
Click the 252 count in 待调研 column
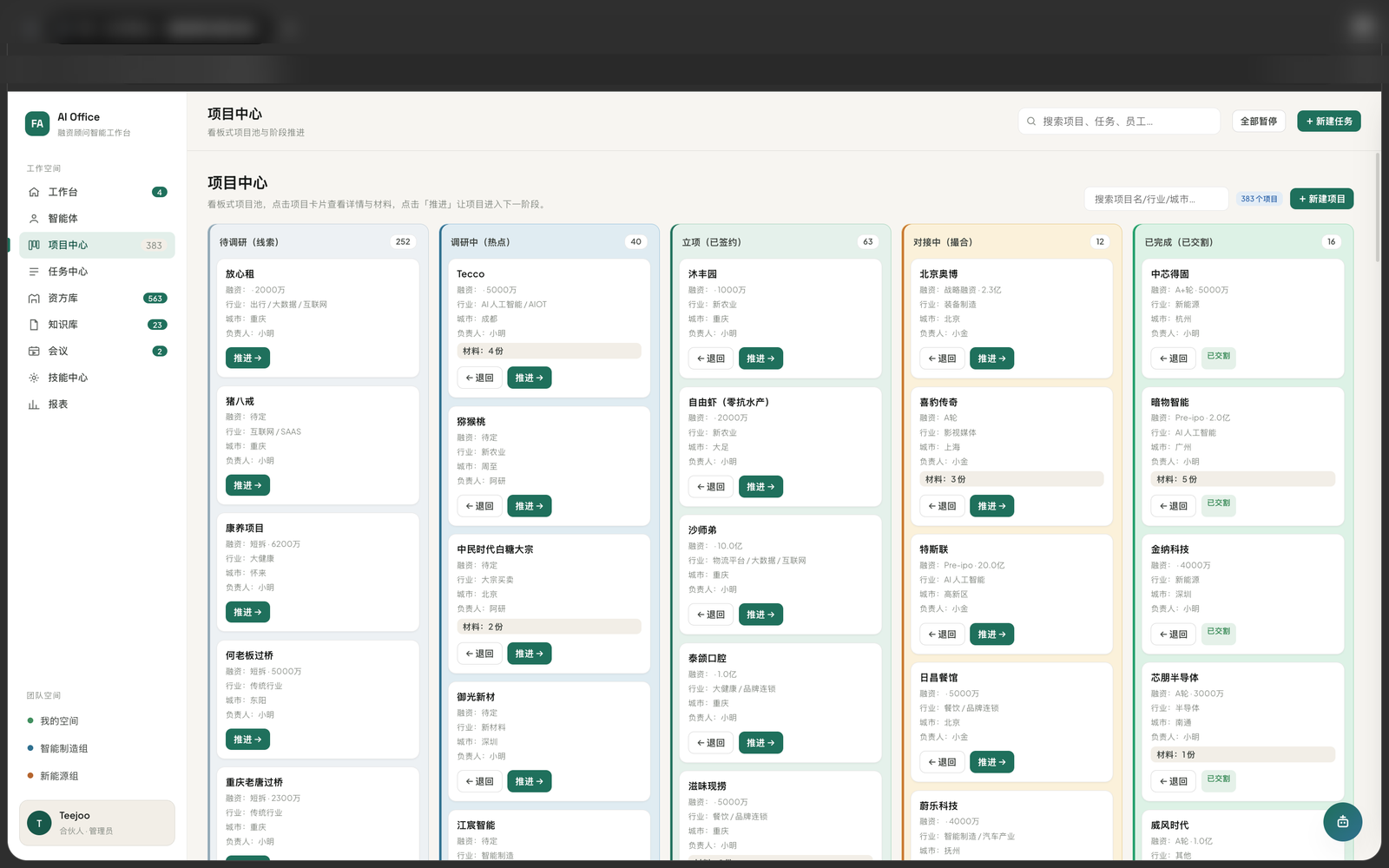coord(403,242)
